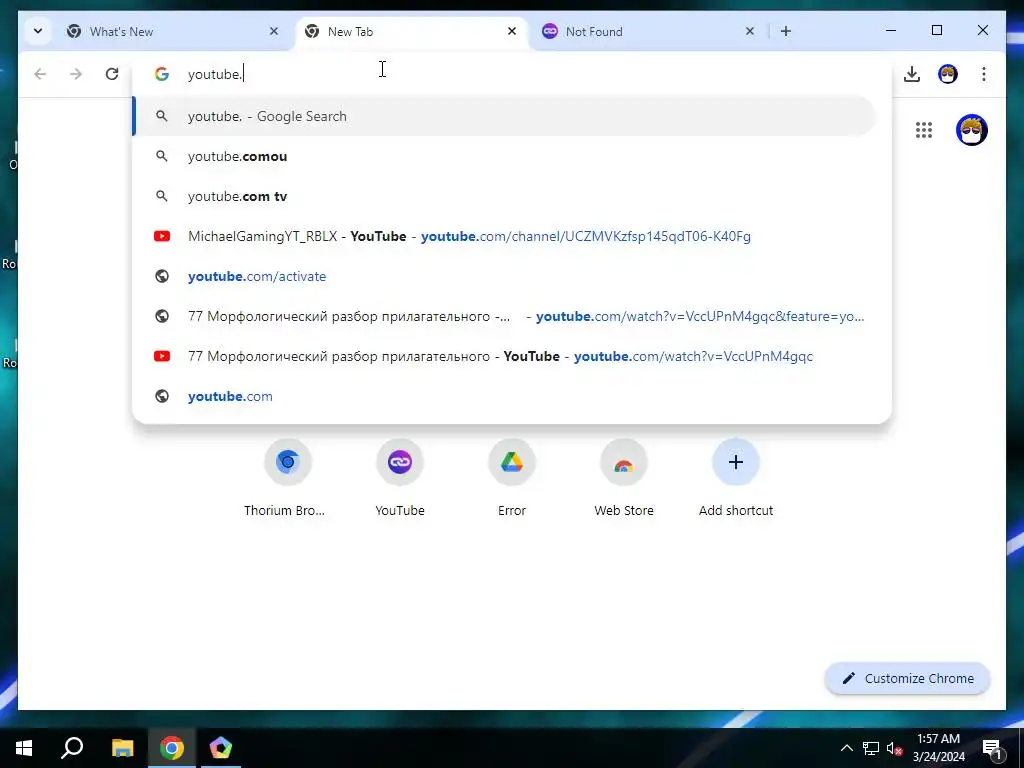This screenshot has height=768, width=1024.
Task: Open the Chrome profile avatar in toolbar
Action: pyautogui.click(x=948, y=74)
